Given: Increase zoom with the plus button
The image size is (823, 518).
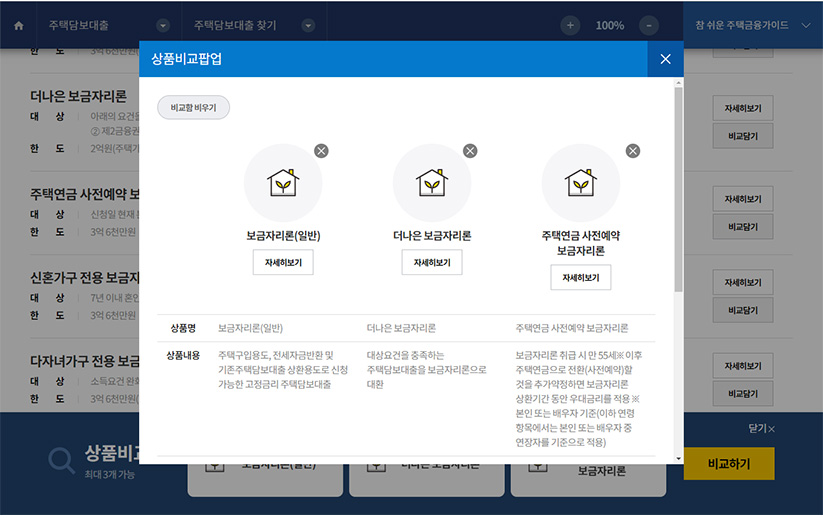Looking at the screenshot, I should coord(570,25).
